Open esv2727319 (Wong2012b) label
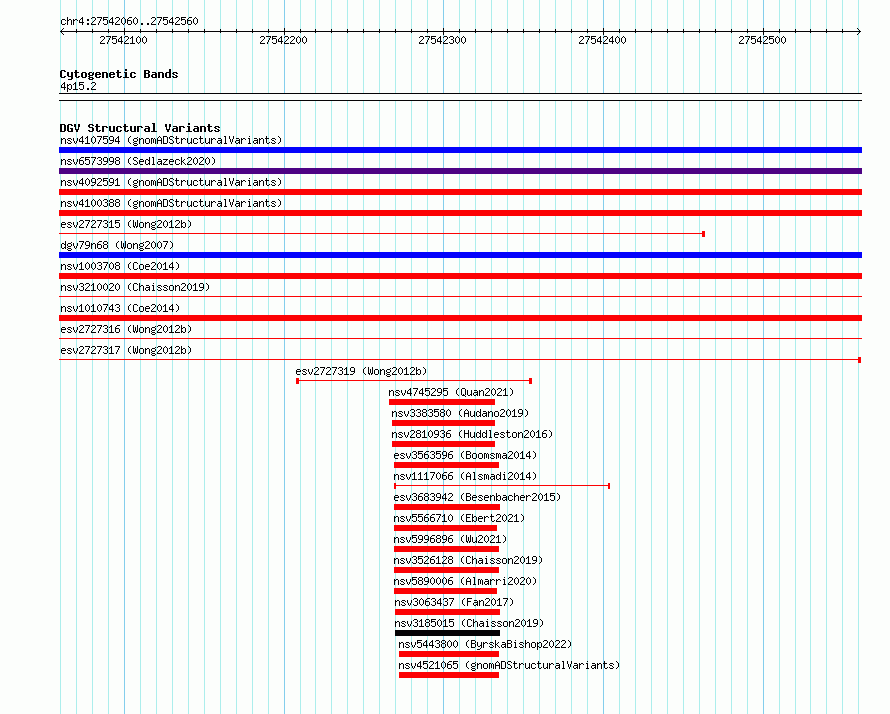The image size is (890, 714). [361, 371]
